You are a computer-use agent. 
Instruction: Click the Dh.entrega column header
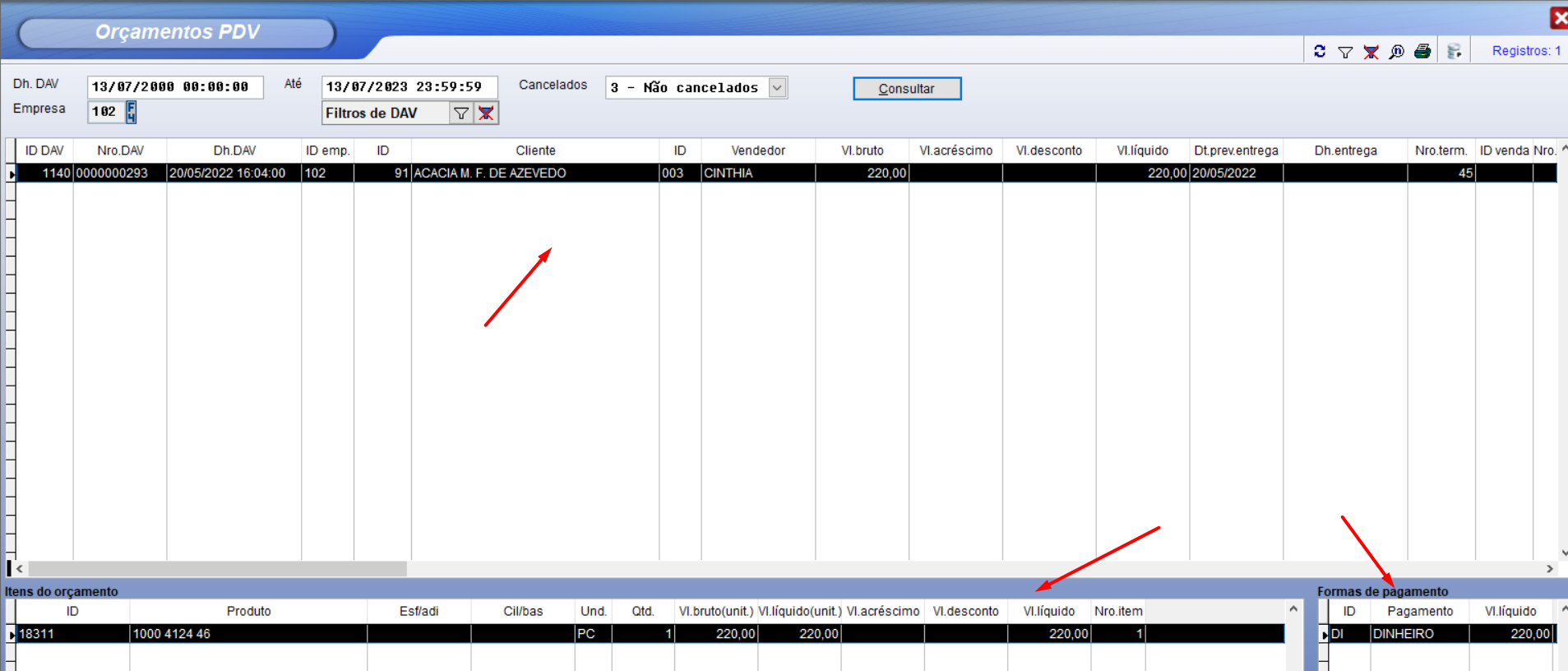(1346, 150)
